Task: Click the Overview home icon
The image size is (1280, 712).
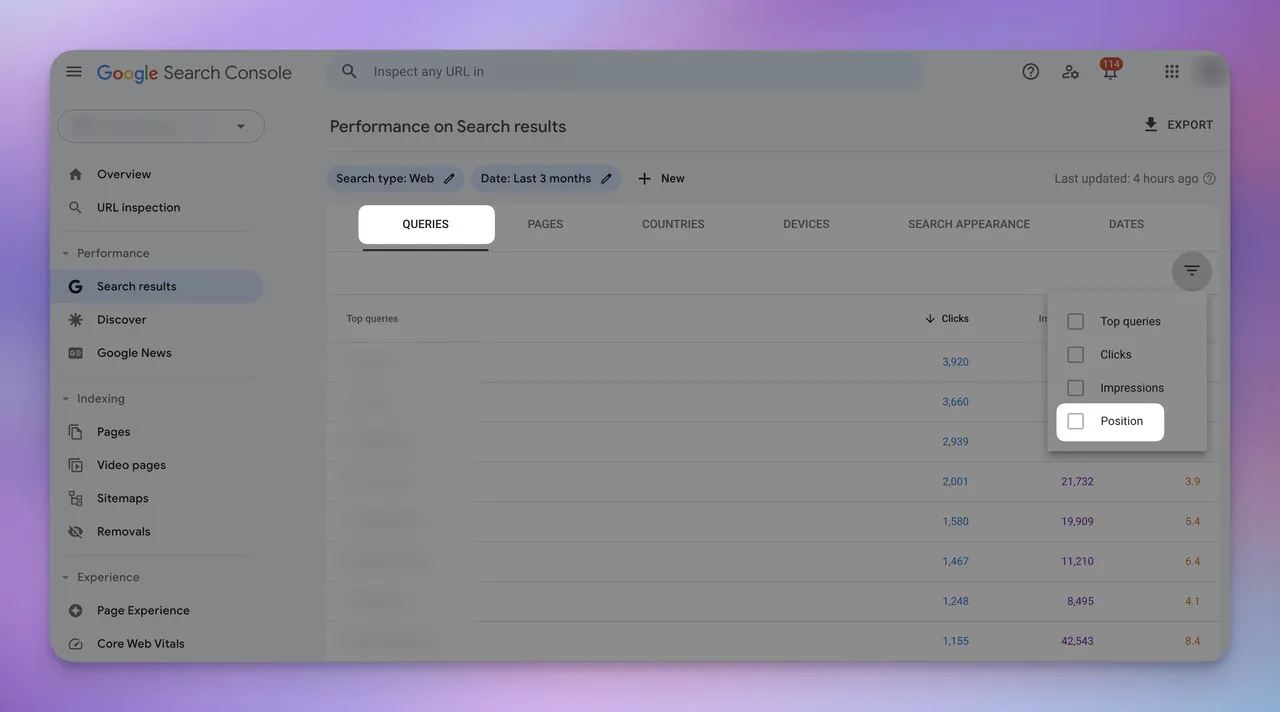Action: 75,174
